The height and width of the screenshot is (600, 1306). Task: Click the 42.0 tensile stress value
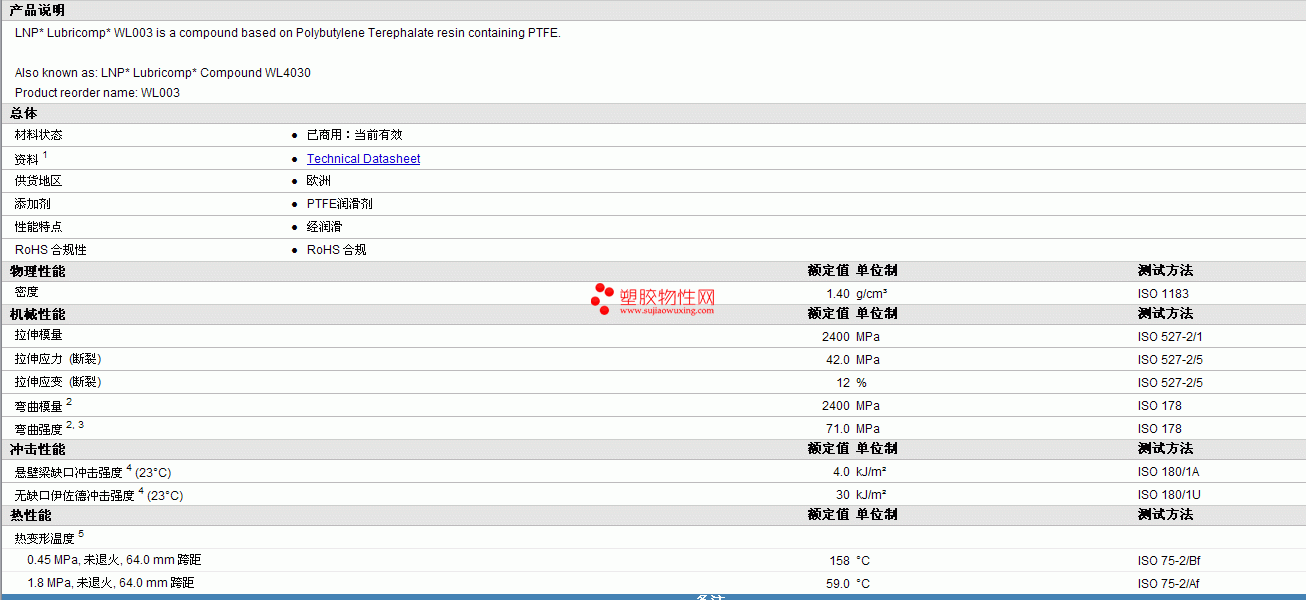(838, 360)
